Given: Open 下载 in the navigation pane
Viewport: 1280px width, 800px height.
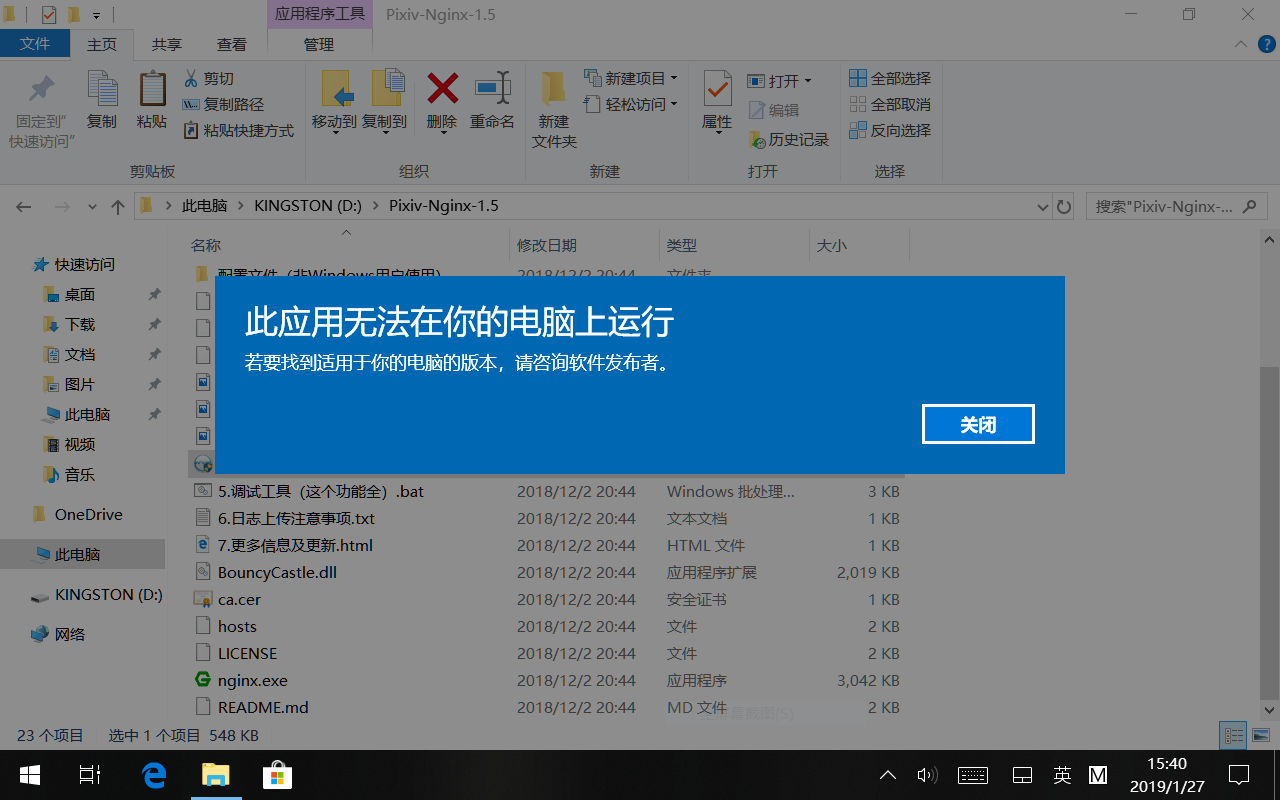Looking at the screenshot, I should pyautogui.click(x=80, y=325).
